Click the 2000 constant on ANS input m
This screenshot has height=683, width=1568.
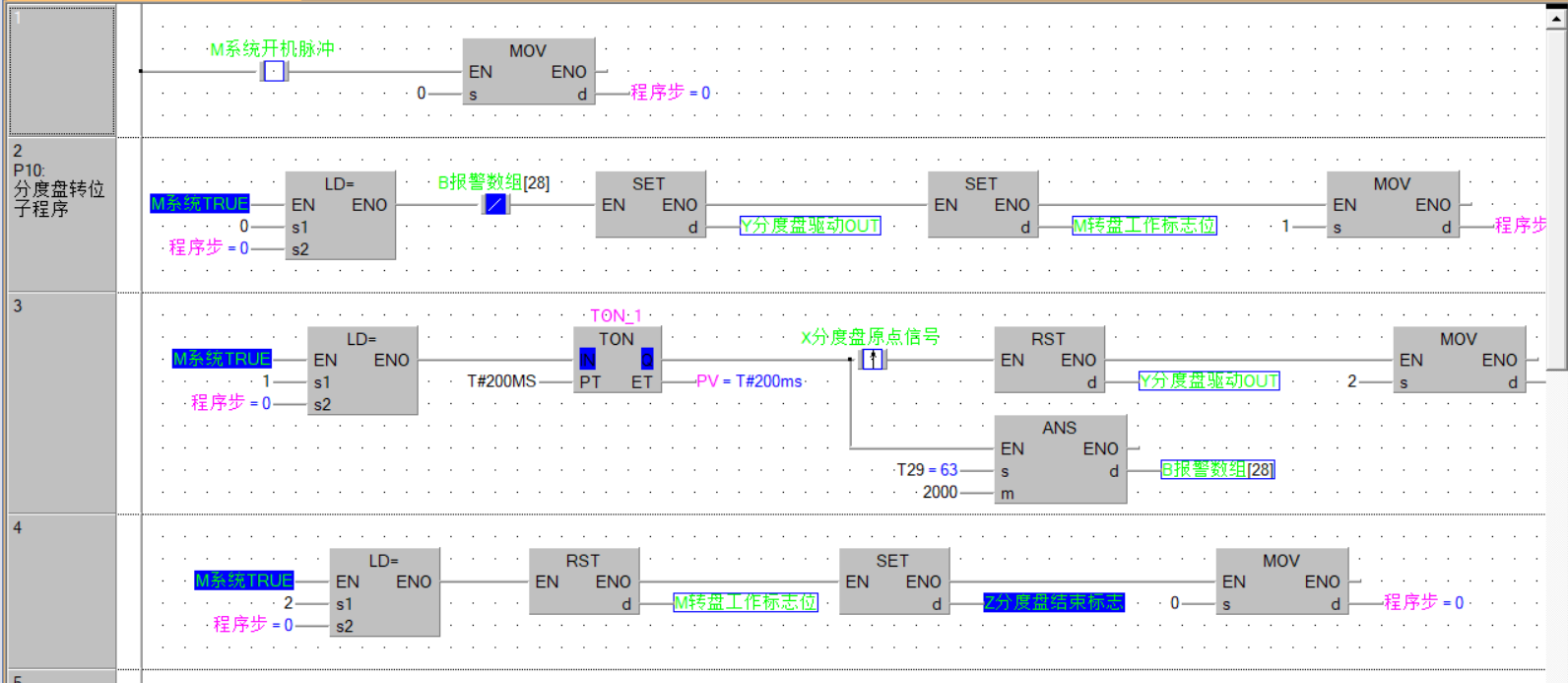tap(940, 492)
